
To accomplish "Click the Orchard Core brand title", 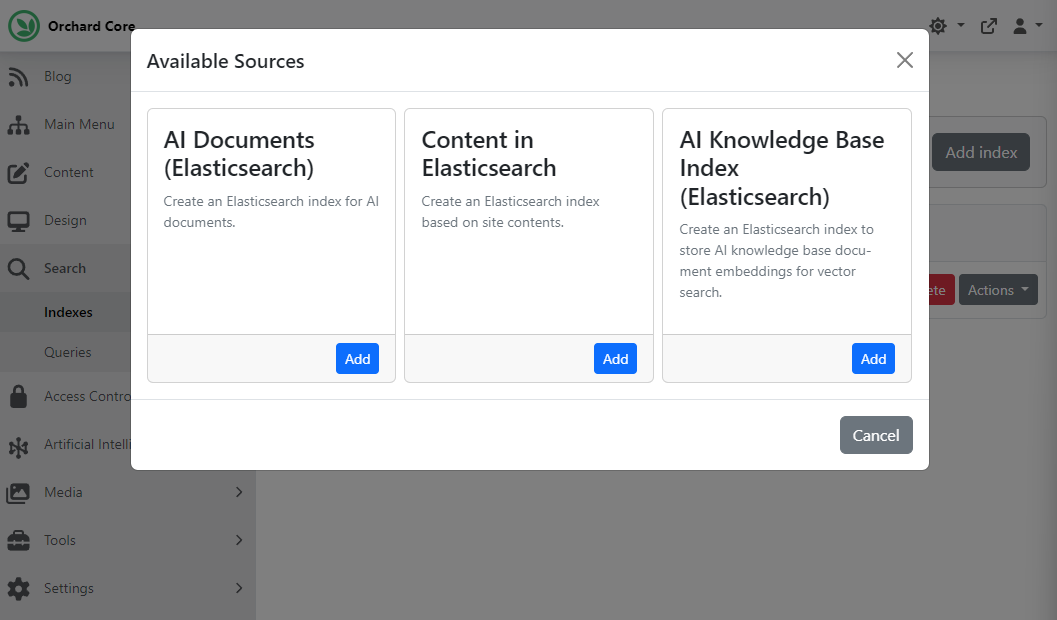I will click(x=91, y=26).
